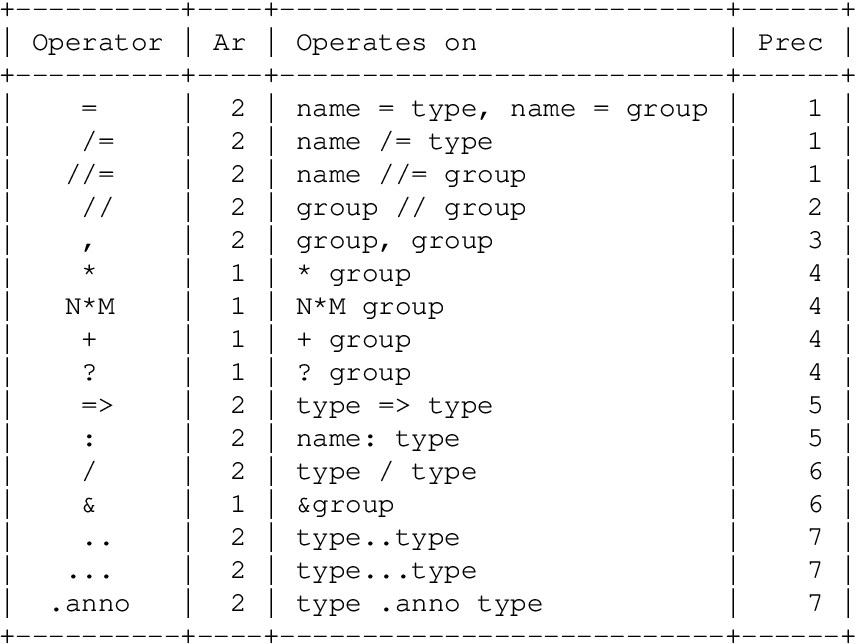Screen dimensions: 856x644
Task: Click the 'name /= type' text
Action: pyautogui.click(x=394, y=141)
